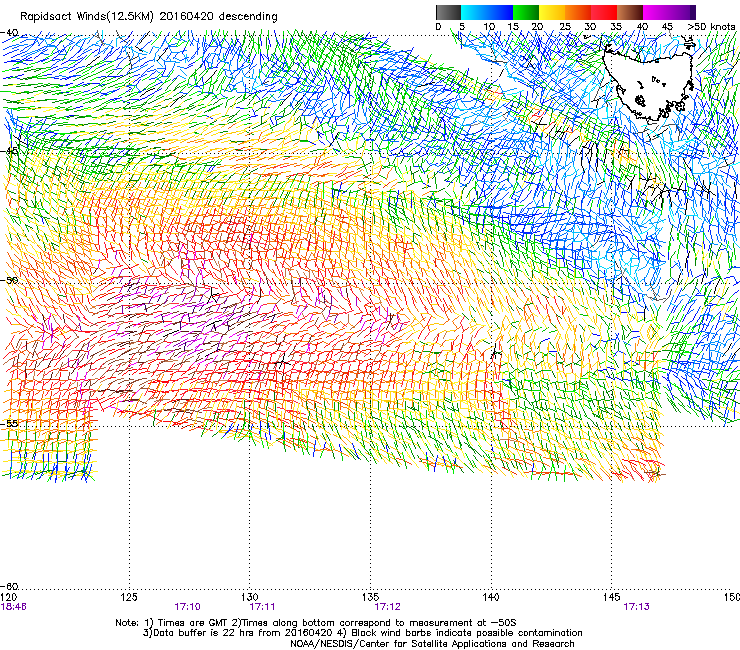Click the cyan 5-10 knots legend swatch
740x650 pixels.
coord(474,12)
